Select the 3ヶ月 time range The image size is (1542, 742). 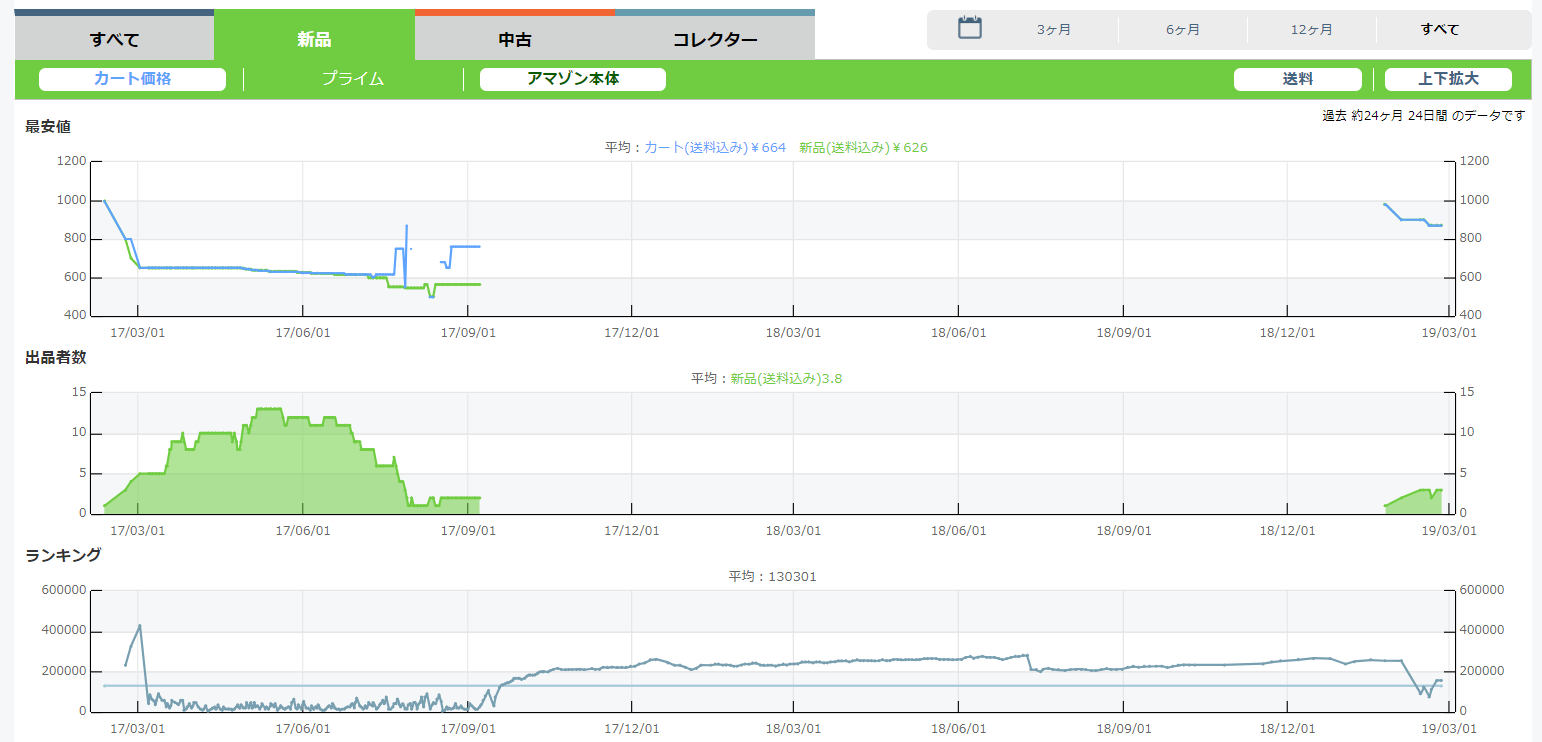click(x=1053, y=30)
